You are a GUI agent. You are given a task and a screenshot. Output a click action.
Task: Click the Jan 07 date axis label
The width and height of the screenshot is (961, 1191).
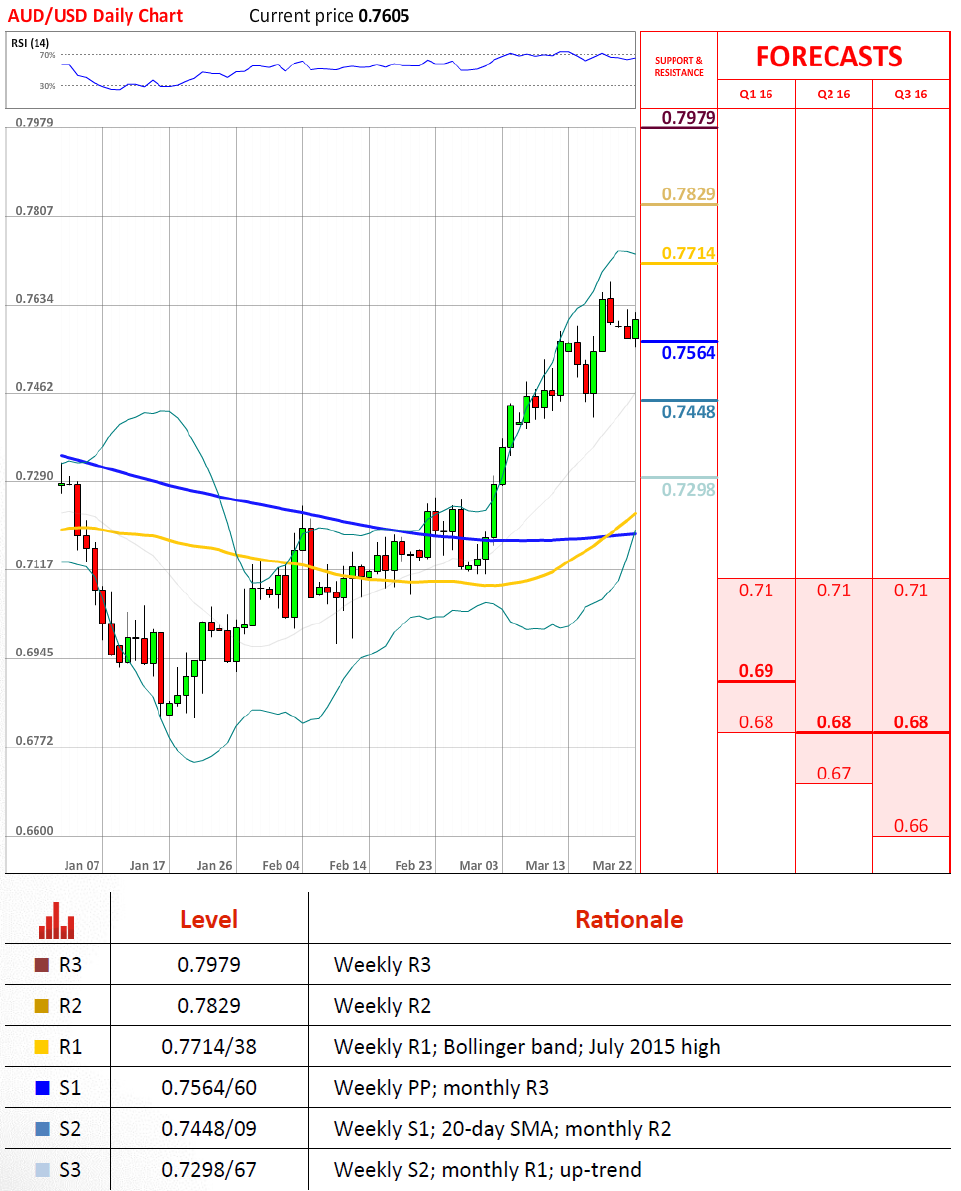click(82, 865)
